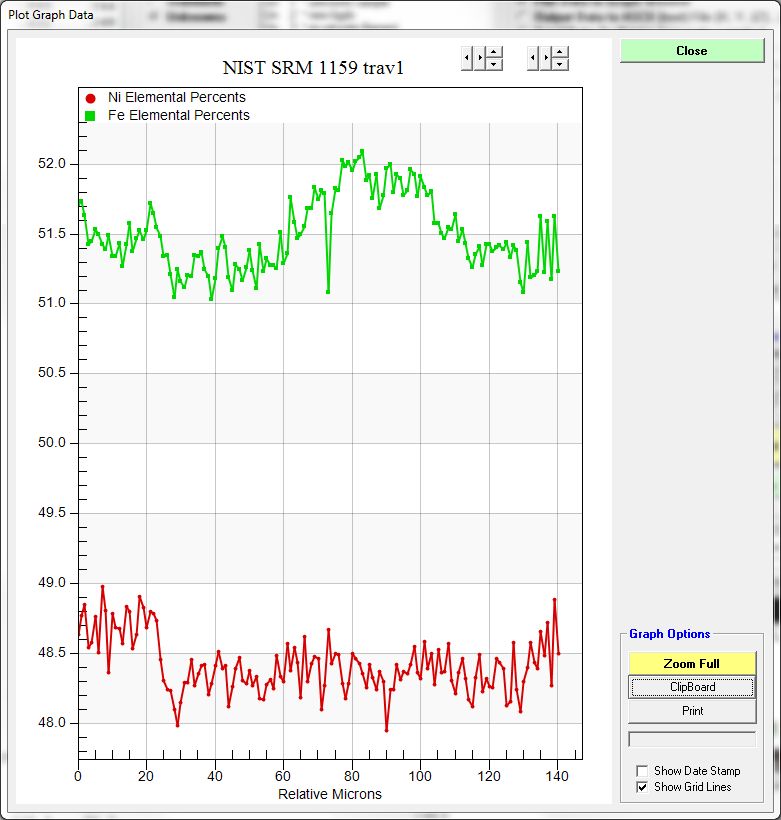Click the red Ni Elemental Percents legend marker
The height and width of the screenshot is (820, 781).
pyautogui.click(x=90, y=98)
